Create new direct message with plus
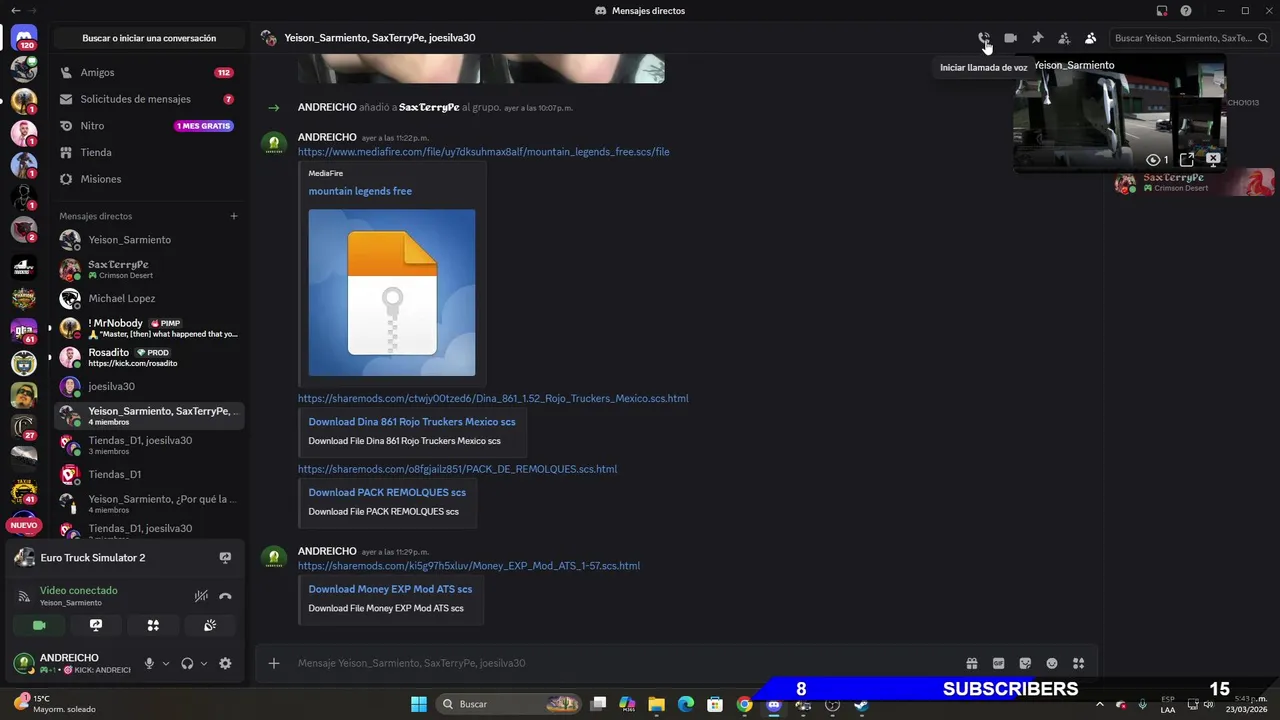This screenshot has width=1280, height=720. [234, 216]
